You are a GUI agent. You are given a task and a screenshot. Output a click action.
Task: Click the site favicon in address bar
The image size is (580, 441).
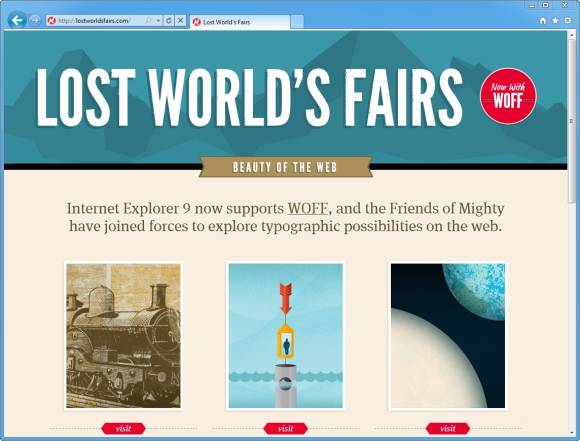(52, 20)
